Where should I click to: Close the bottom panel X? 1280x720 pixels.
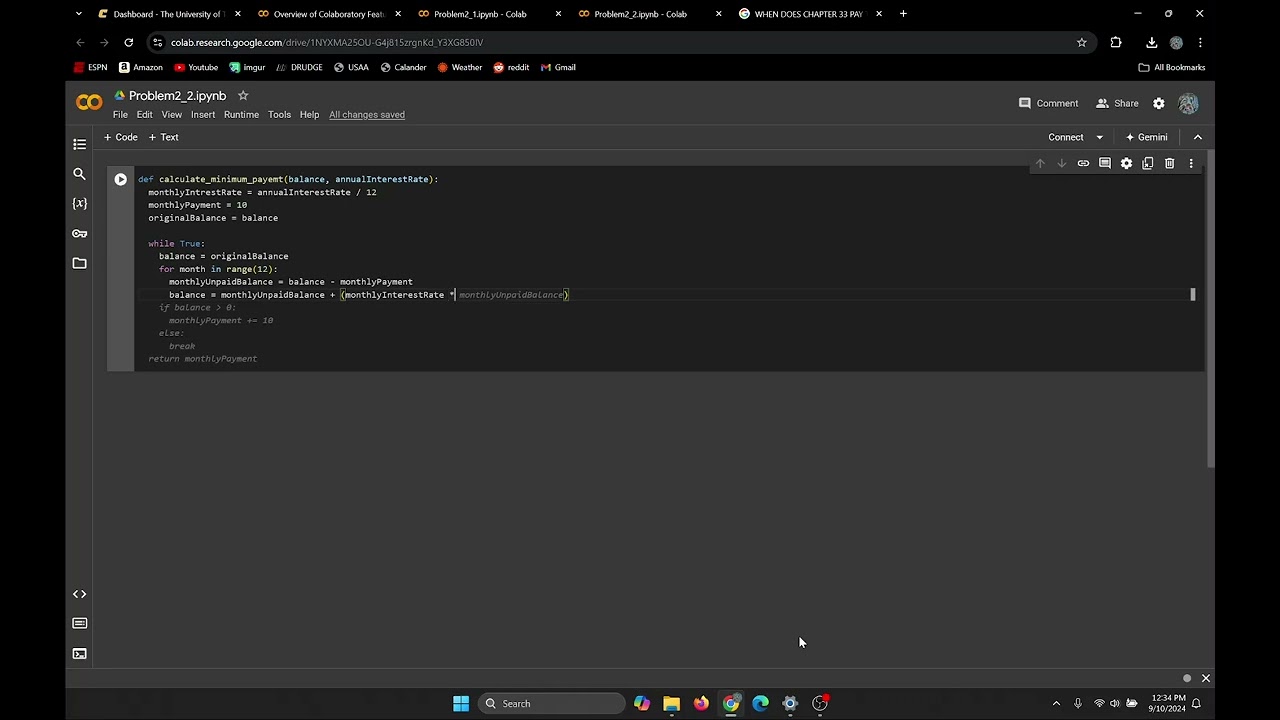coord(1206,678)
